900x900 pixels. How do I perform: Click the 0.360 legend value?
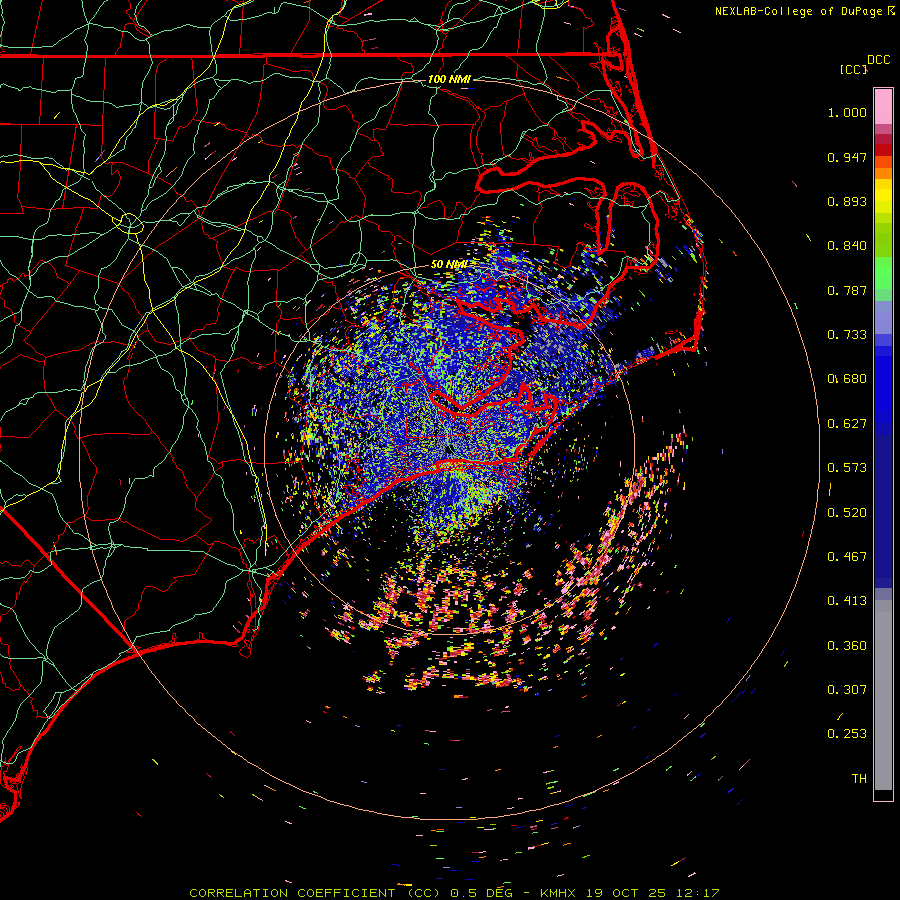coord(847,646)
